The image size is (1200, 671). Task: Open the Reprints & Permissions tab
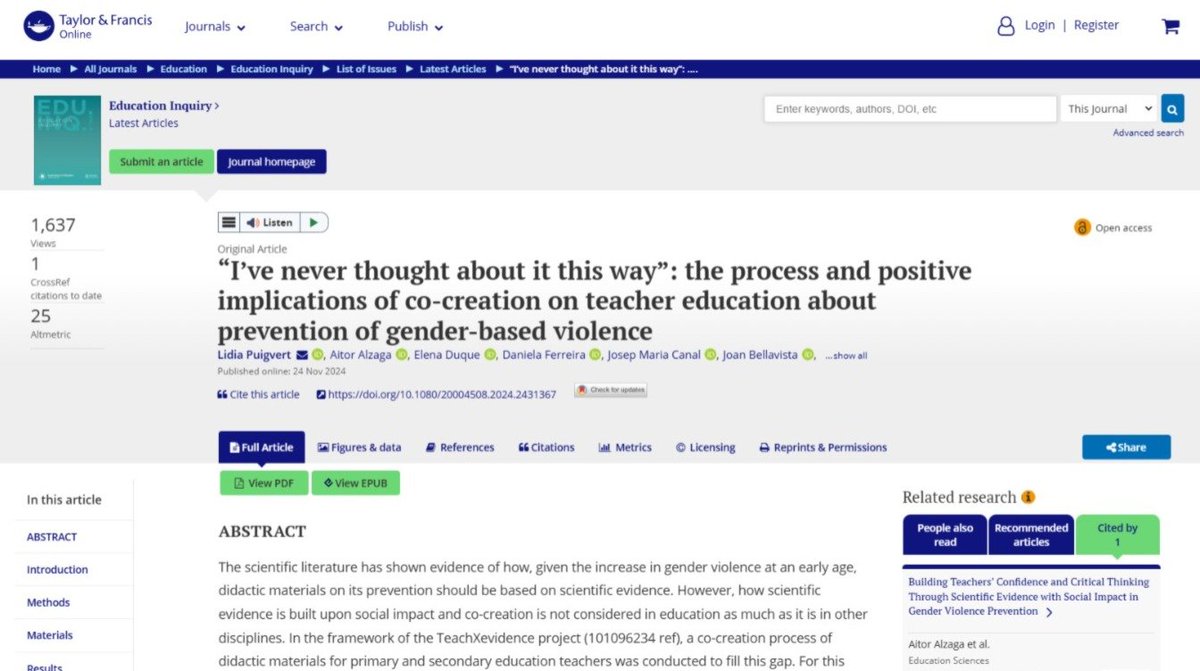tap(823, 447)
